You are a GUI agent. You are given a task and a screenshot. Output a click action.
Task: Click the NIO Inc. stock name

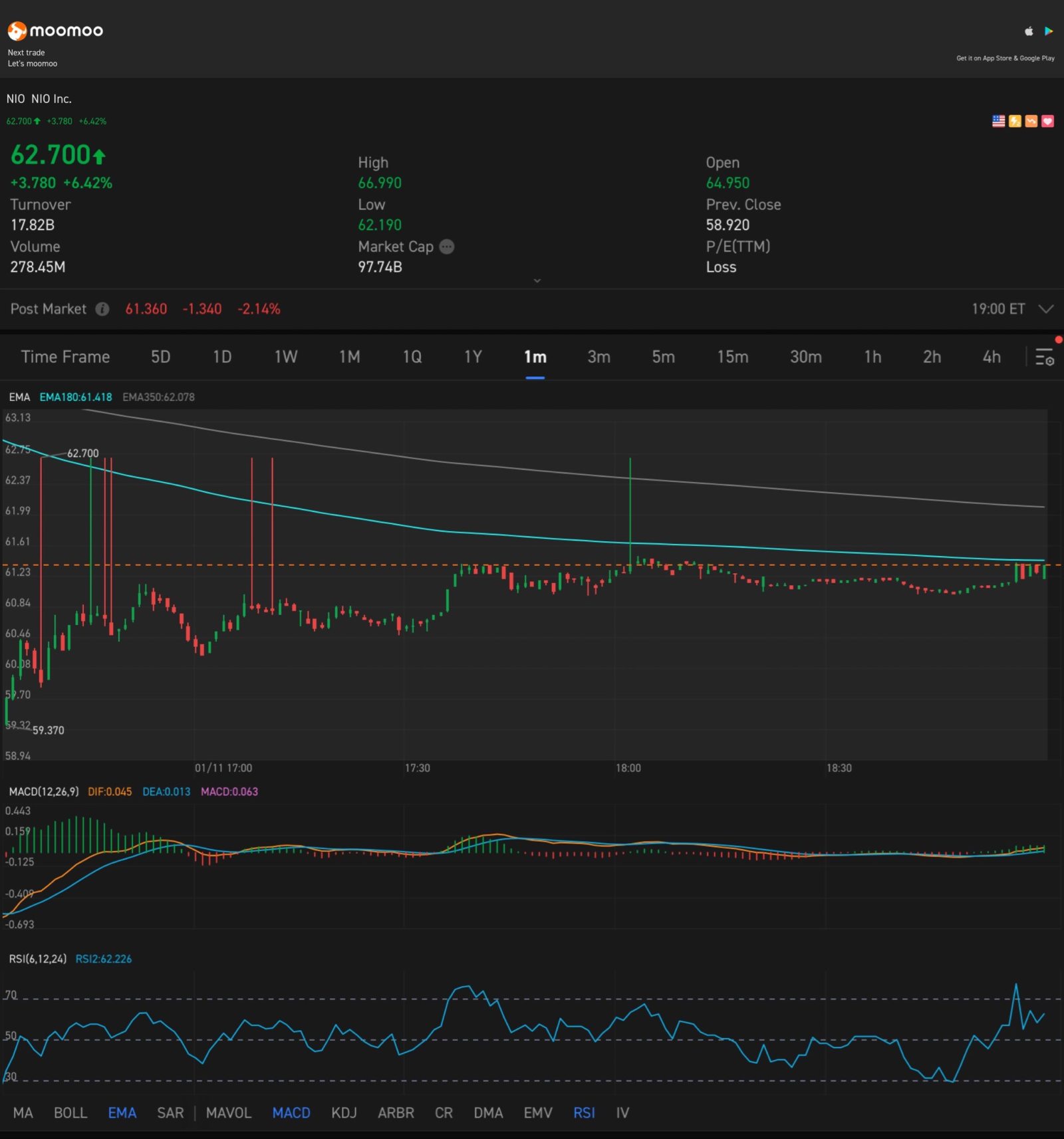[x=51, y=98]
